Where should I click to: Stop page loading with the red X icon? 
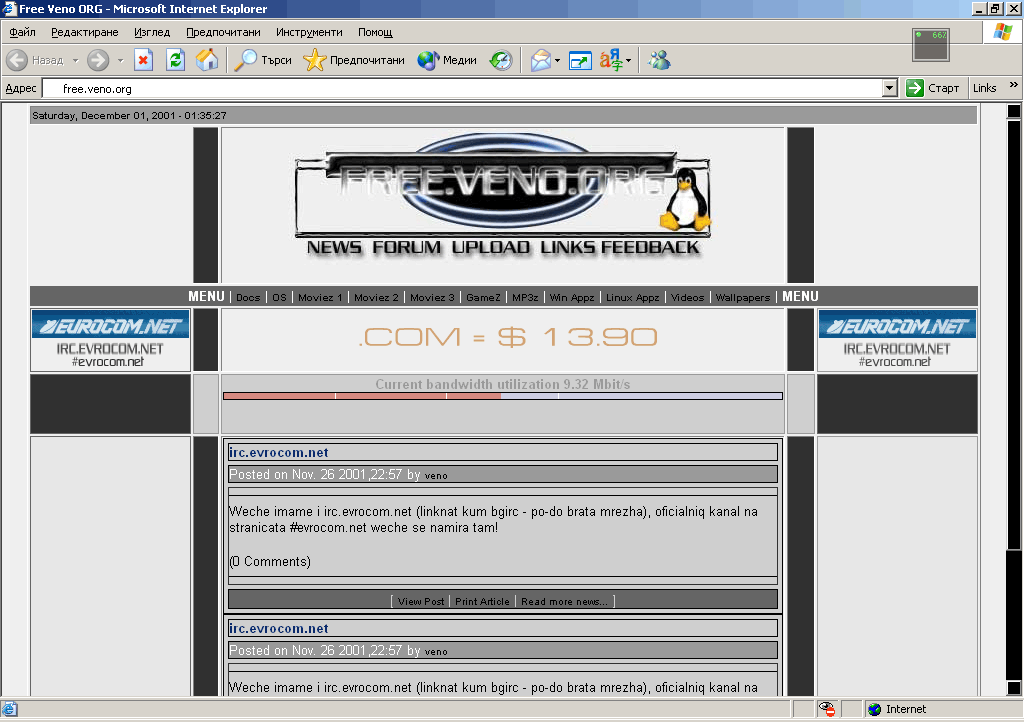click(143, 60)
